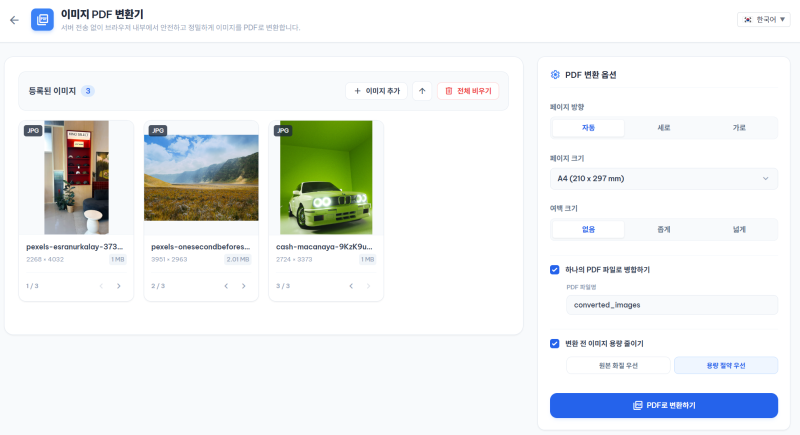800x435 pixels.
Task: Move image 3/3 left with previous arrow
Action: pyautogui.click(x=351, y=286)
